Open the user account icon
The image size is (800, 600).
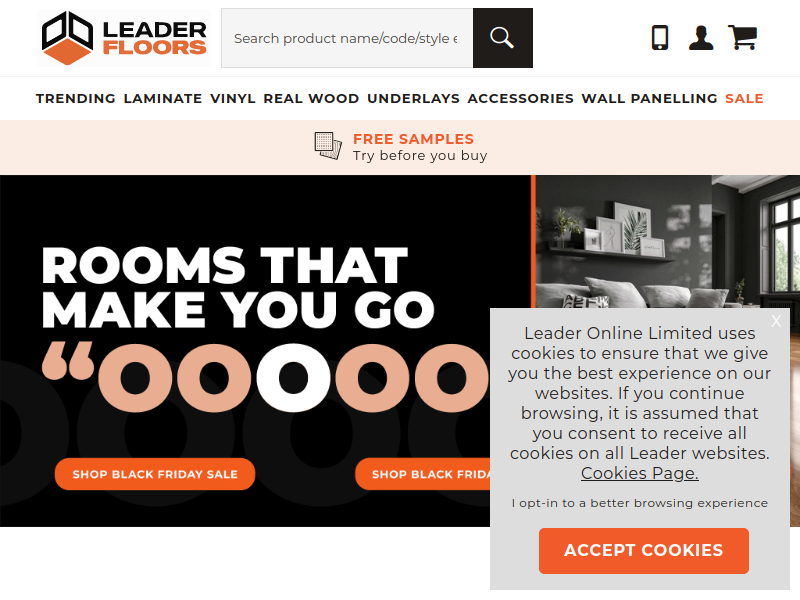701,38
